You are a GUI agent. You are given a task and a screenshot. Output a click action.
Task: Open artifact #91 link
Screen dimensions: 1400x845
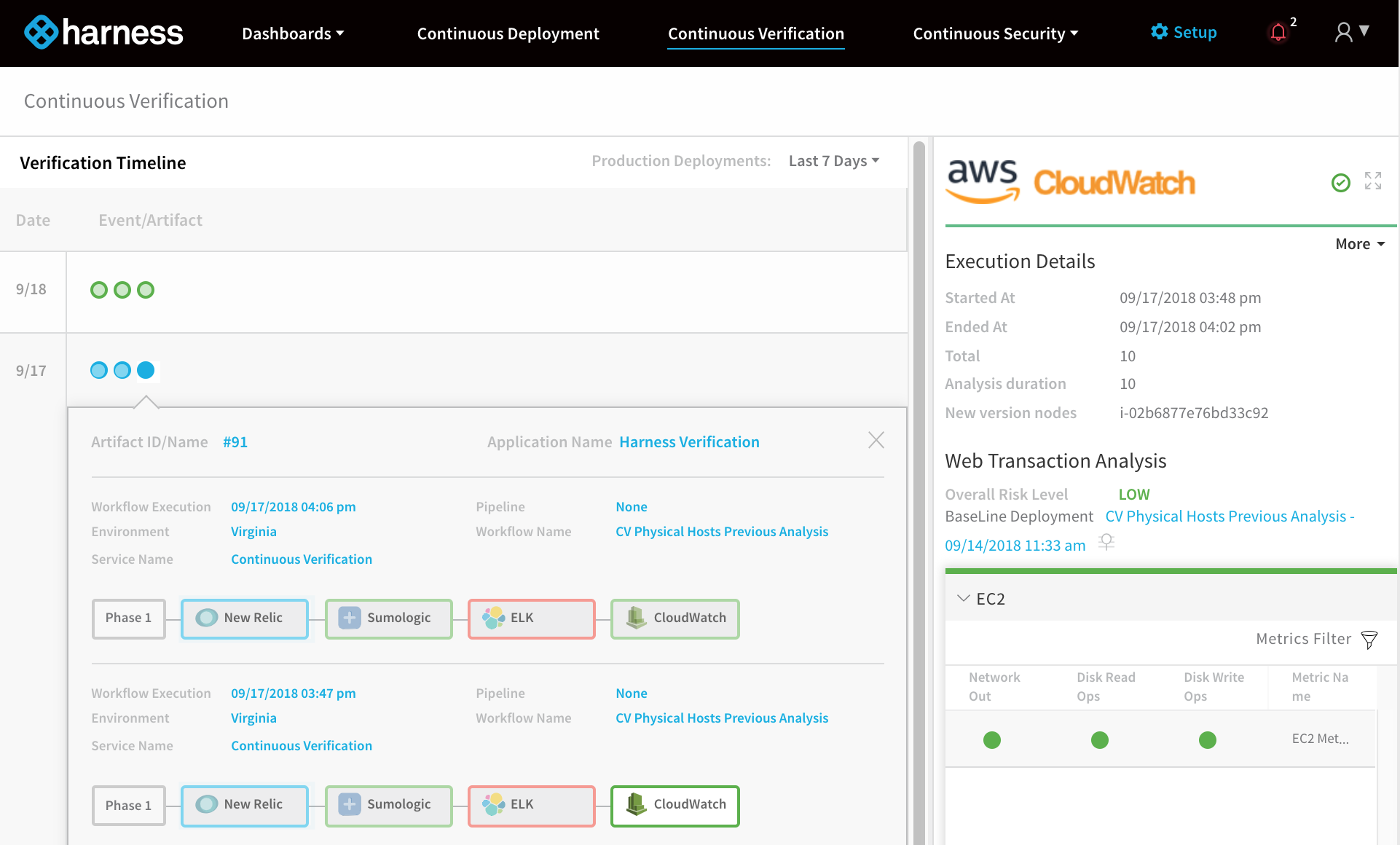pos(235,442)
